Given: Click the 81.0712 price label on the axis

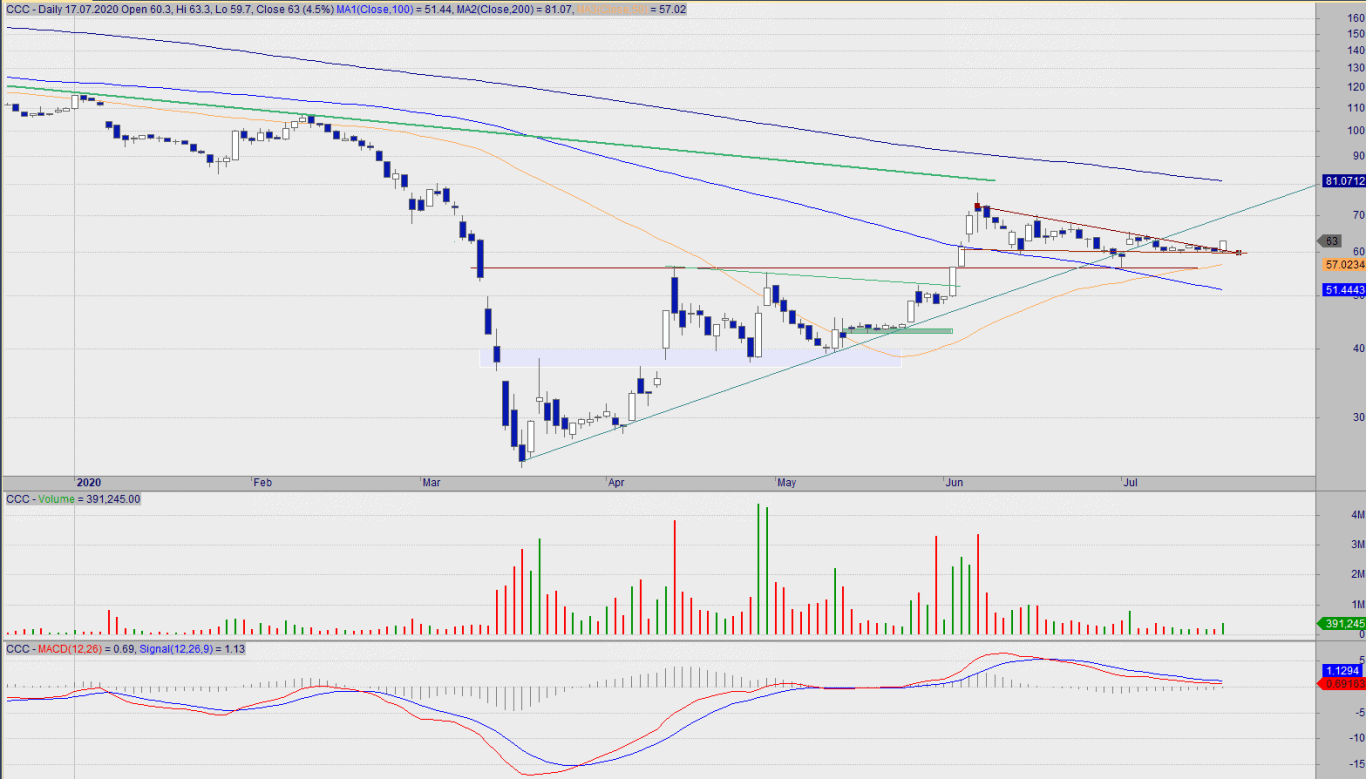Looking at the screenshot, I should tap(1343, 181).
